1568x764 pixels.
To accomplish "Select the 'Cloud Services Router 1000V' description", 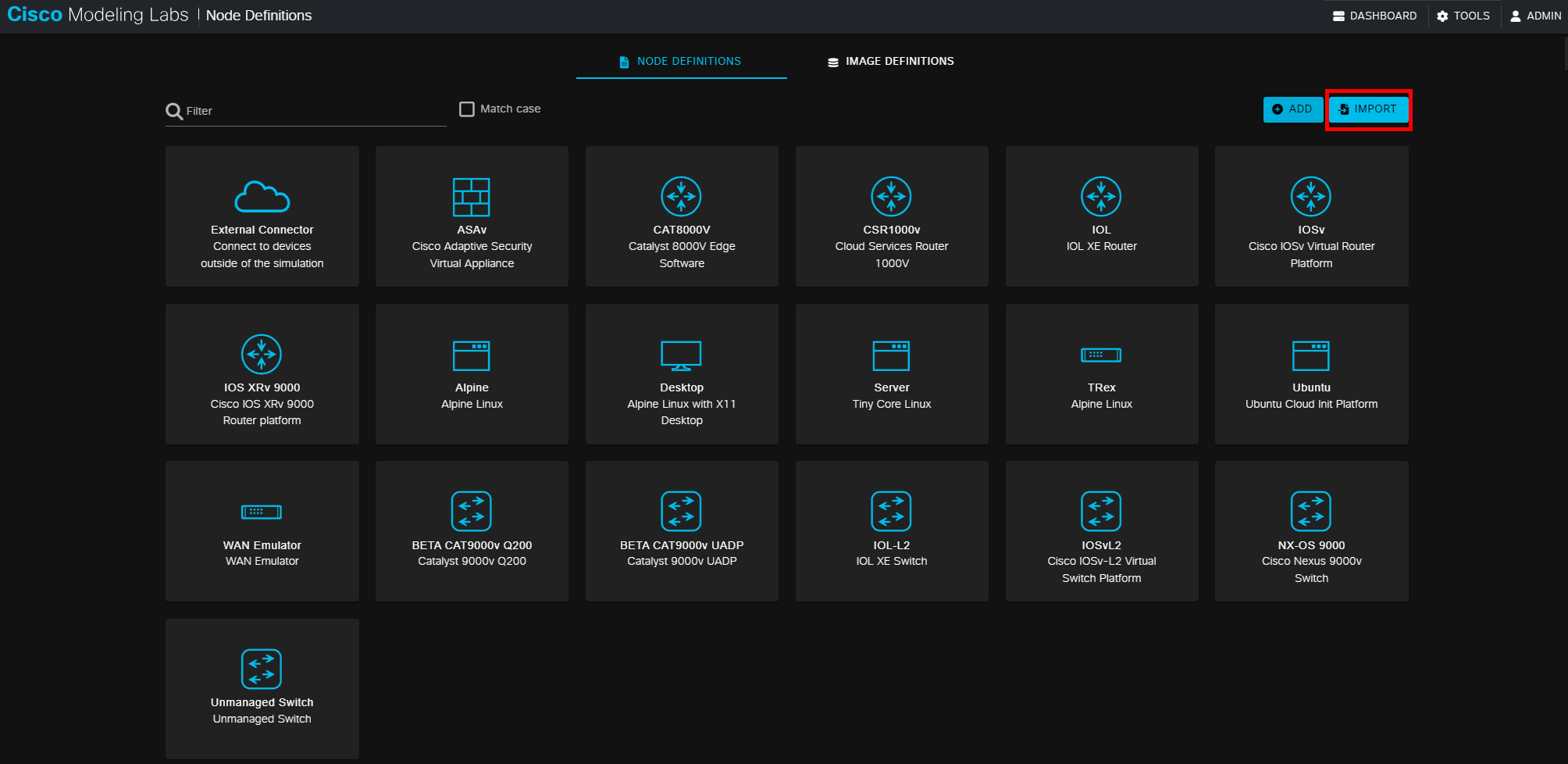I will (892, 255).
